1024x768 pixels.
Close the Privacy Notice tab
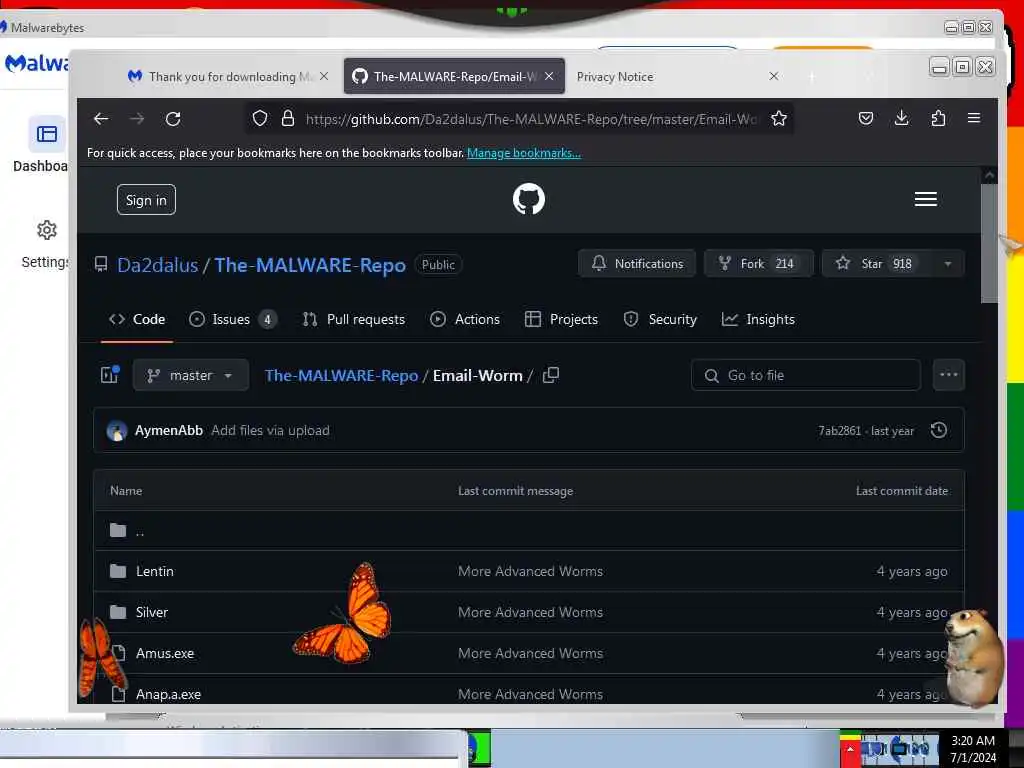tap(774, 76)
